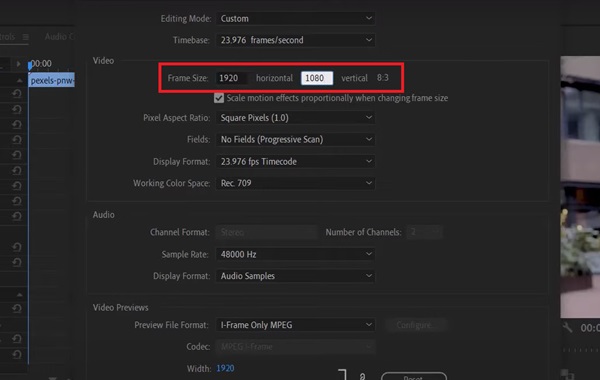Open the wrench settings icon under the Program Monitor
Viewport: 600px width, 380px height.
pyautogui.click(x=567, y=328)
